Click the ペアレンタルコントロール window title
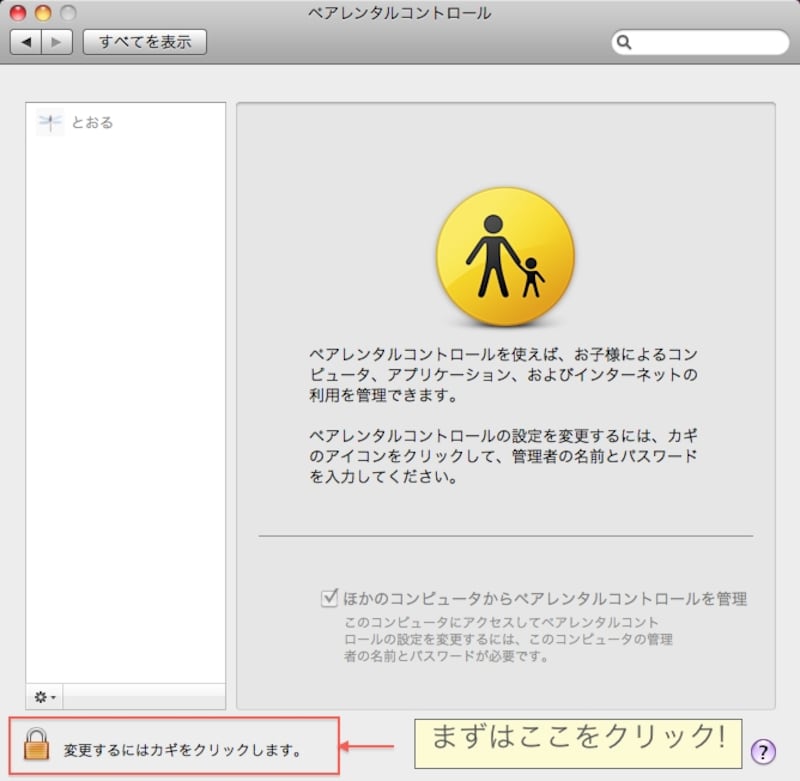This screenshot has width=800, height=781. click(x=399, y=13)
